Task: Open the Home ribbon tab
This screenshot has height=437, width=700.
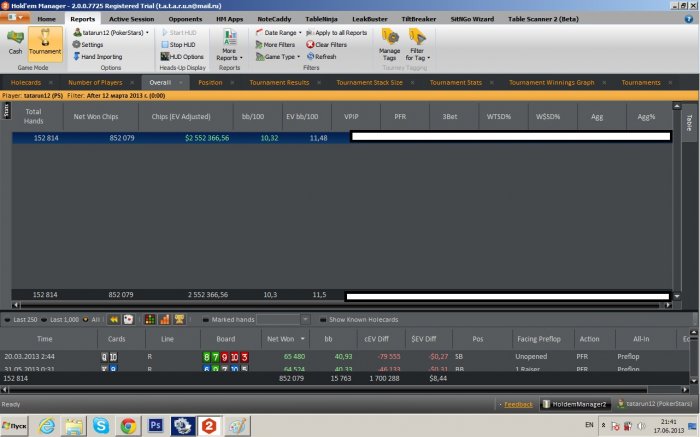Action: click(x=46, y=19)
